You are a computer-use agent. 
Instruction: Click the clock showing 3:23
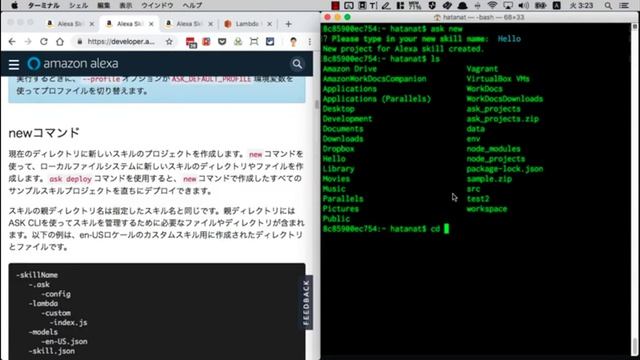[581, 5]
